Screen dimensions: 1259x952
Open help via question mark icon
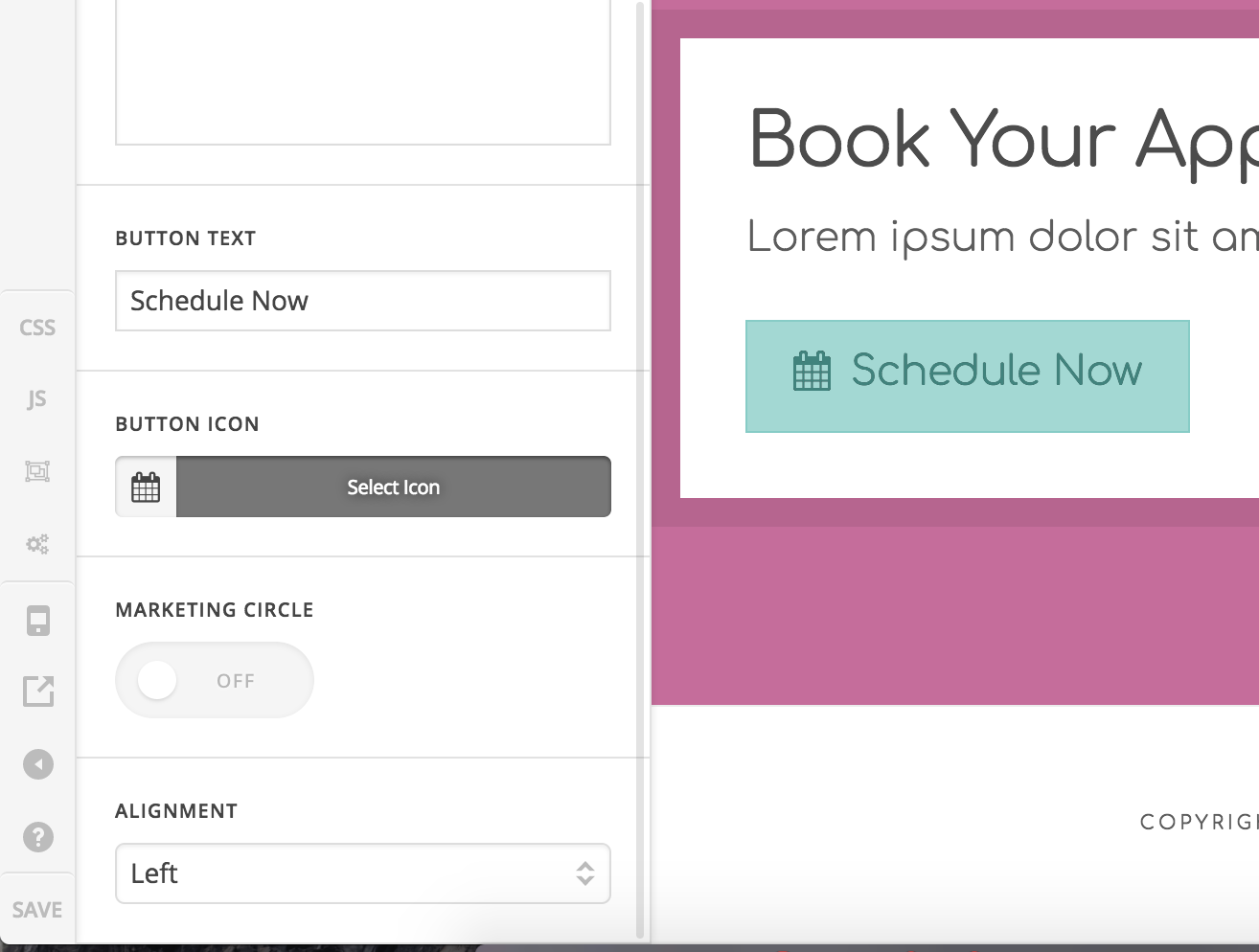tap(38, 837)
